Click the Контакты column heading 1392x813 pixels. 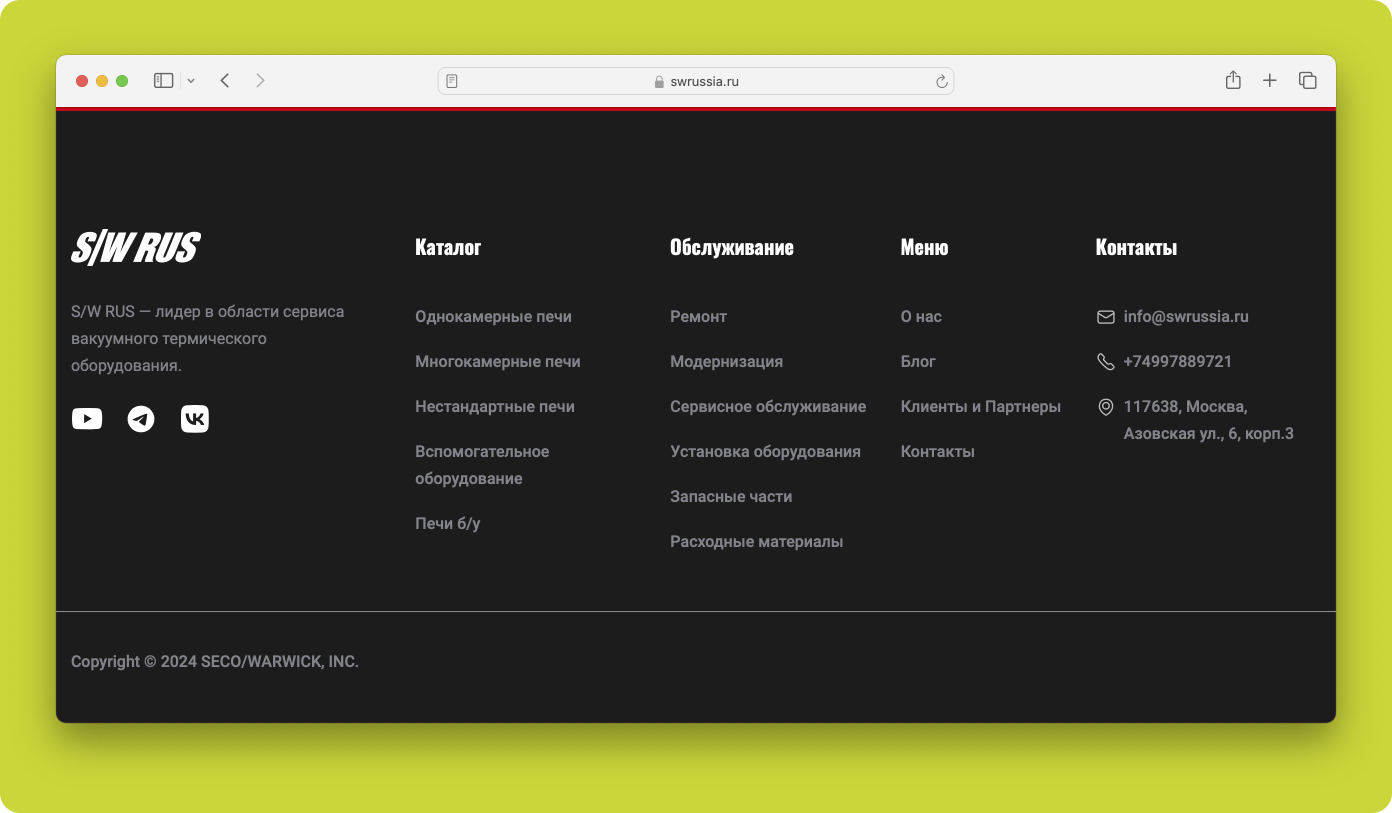tap(1136, 248)
